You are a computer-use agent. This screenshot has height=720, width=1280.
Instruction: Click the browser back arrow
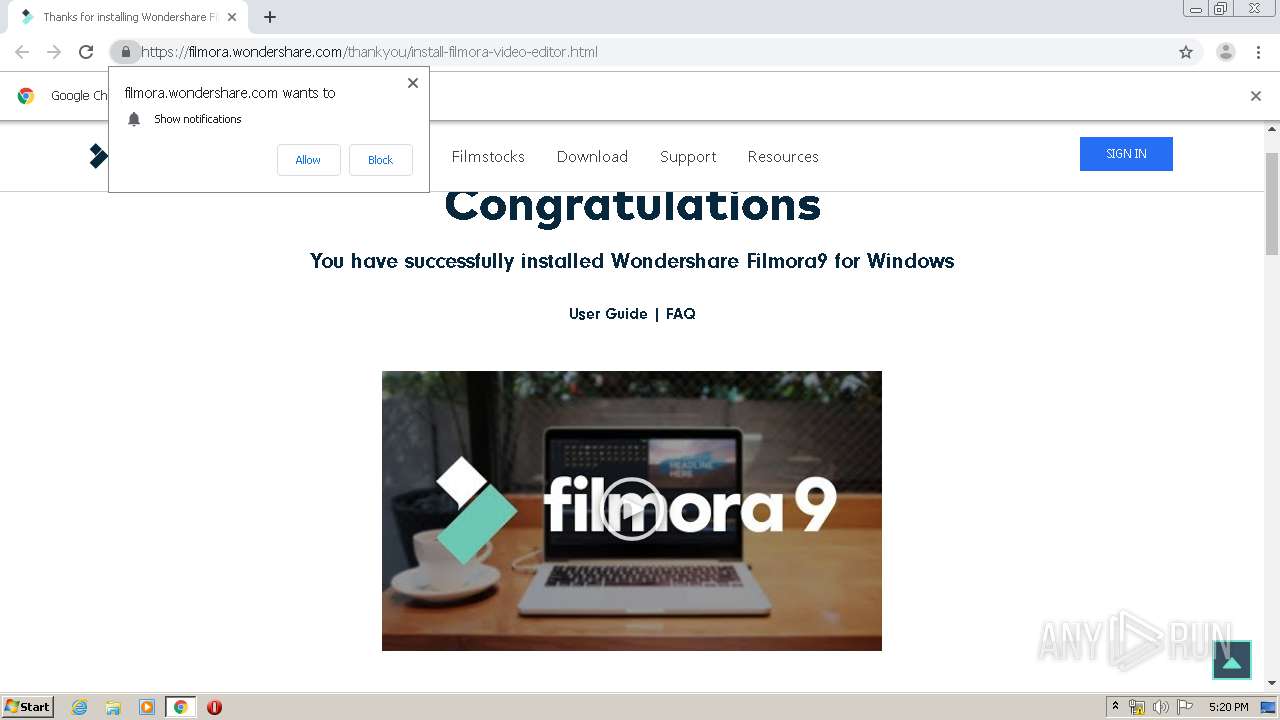tap(22, 52)
